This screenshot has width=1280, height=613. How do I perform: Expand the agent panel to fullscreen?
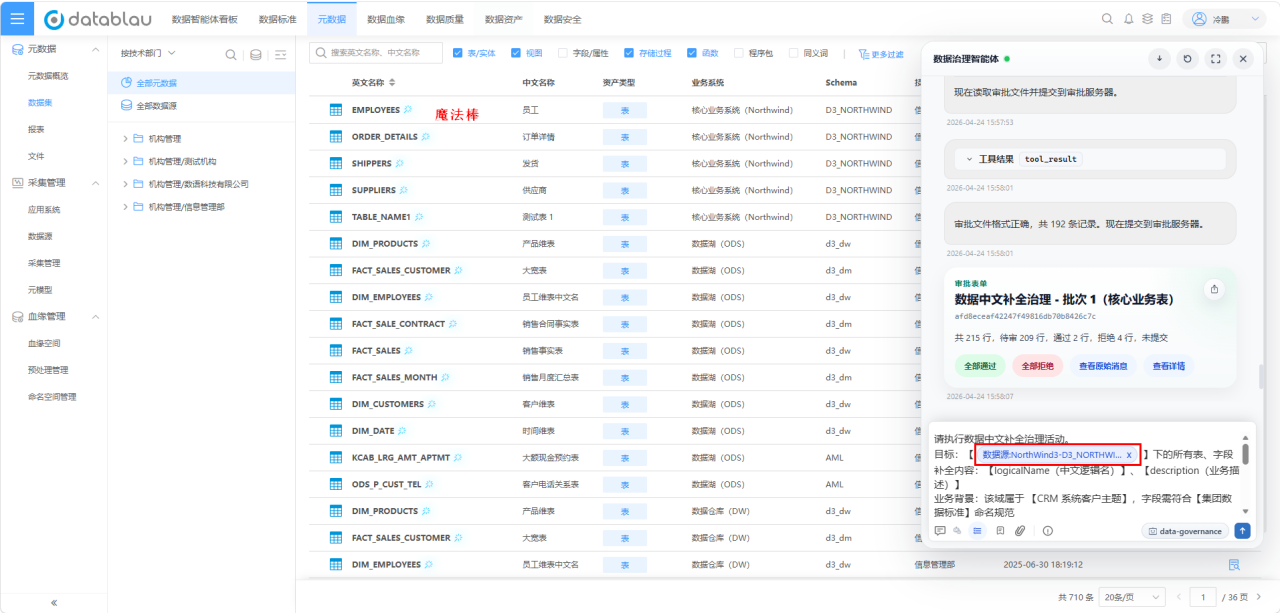pos(1215,59)
